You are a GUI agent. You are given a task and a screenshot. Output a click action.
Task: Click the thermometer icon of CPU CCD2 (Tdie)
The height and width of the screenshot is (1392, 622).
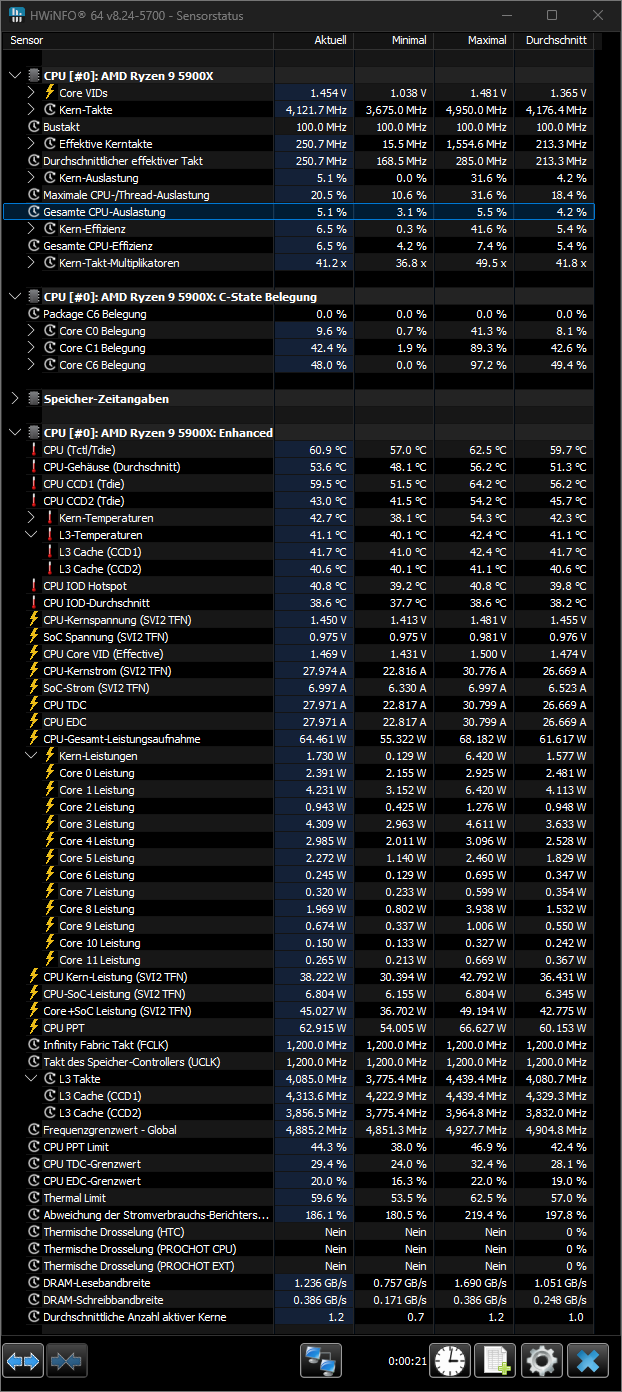coord(34,501)
